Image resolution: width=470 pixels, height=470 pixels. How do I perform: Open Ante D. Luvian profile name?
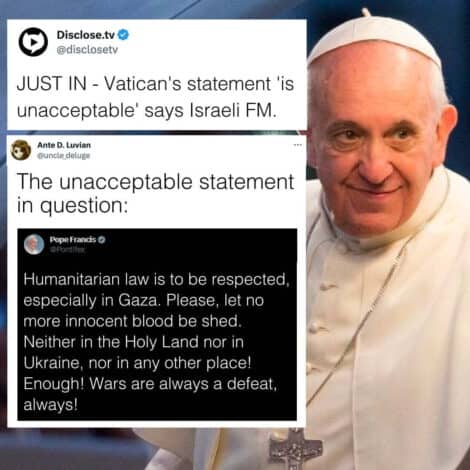(64, 145)
